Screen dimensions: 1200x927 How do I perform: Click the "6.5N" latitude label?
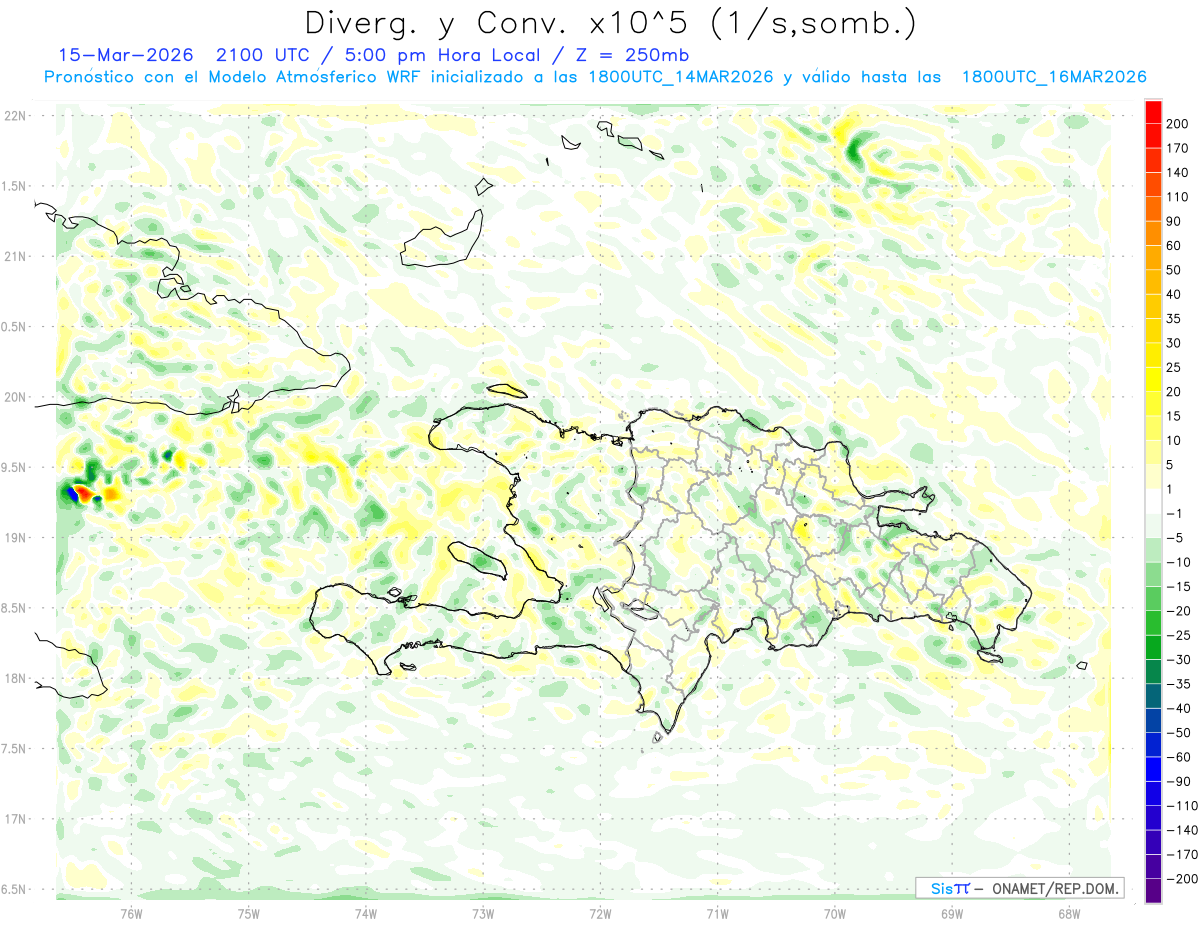(13, 889)
